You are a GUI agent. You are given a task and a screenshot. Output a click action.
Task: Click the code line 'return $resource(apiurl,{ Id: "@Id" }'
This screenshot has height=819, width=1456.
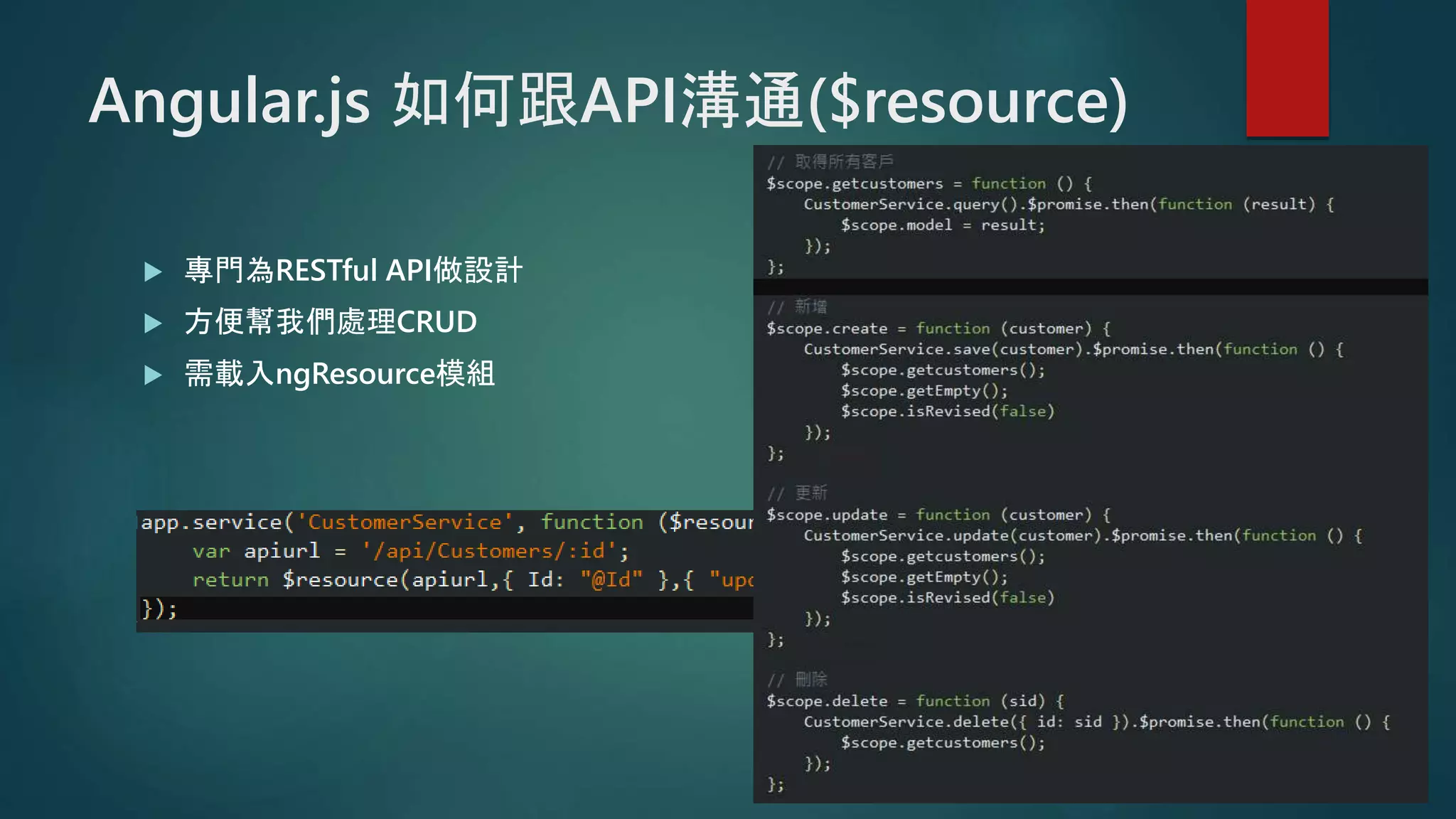click(472, 580)
